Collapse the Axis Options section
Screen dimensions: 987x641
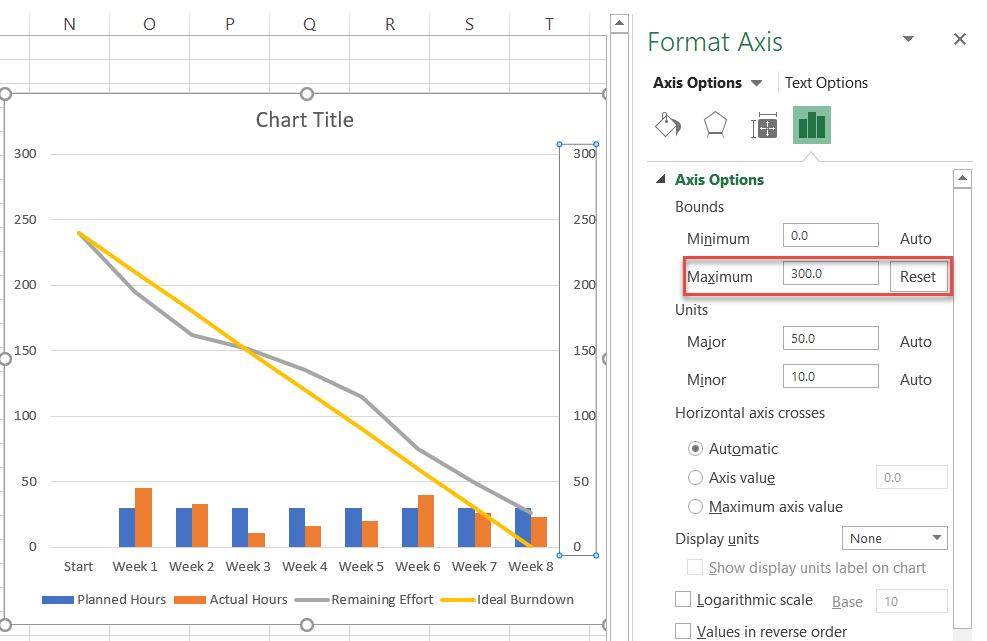pyautogui.click(x=660, y=180)
